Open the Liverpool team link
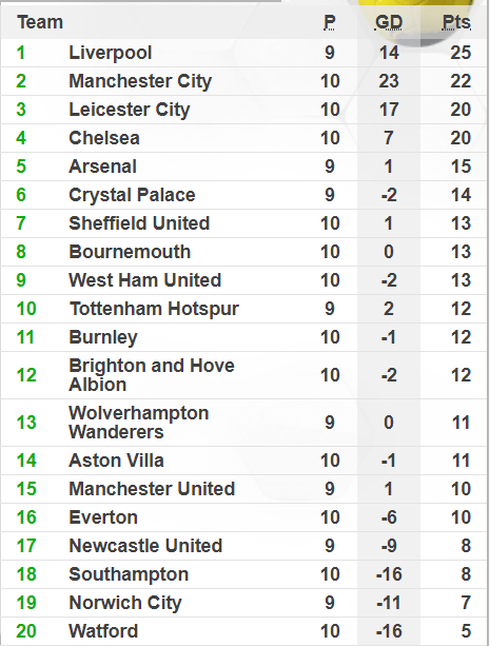The height and width of the screenshot is (646, 490). point(110,53)
